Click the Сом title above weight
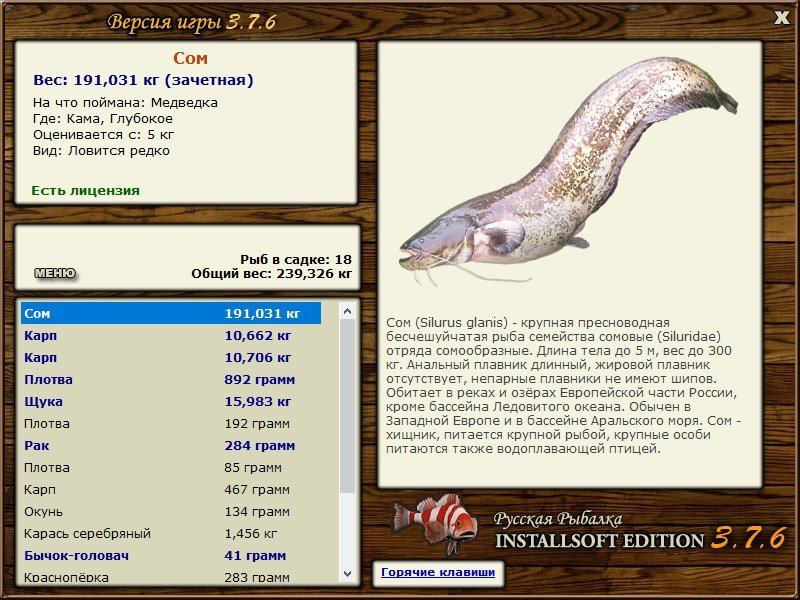Screen dimensions: 800x600 (190, 58)
